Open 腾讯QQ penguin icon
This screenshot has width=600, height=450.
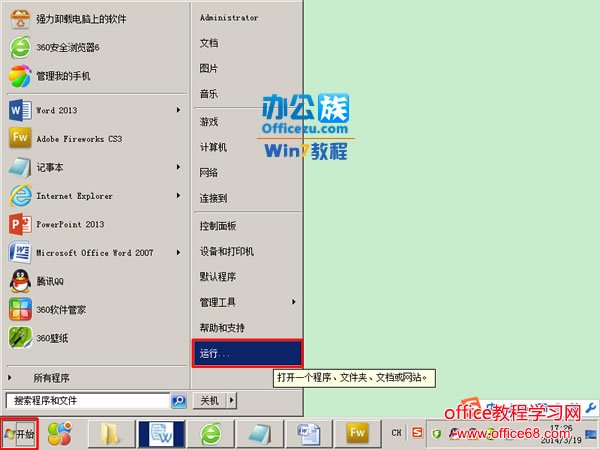click(x=20, y=281)
